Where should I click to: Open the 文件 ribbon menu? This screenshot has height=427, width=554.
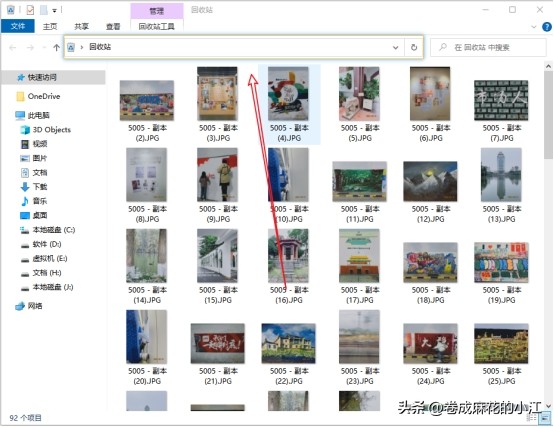click(x=18, y=26)
